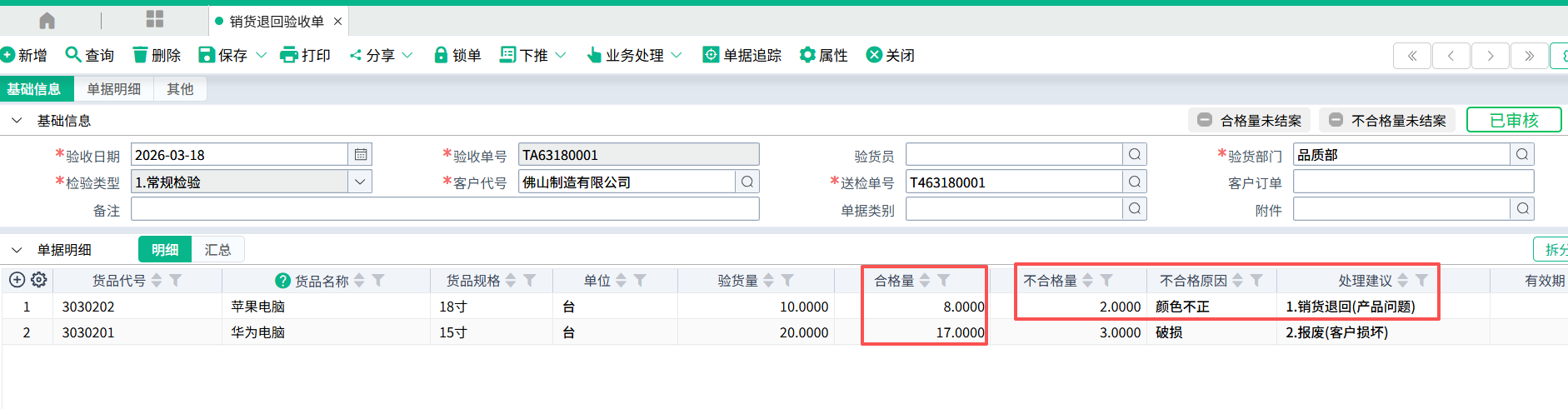Open the app grid menu icon

tap(155, 20)
